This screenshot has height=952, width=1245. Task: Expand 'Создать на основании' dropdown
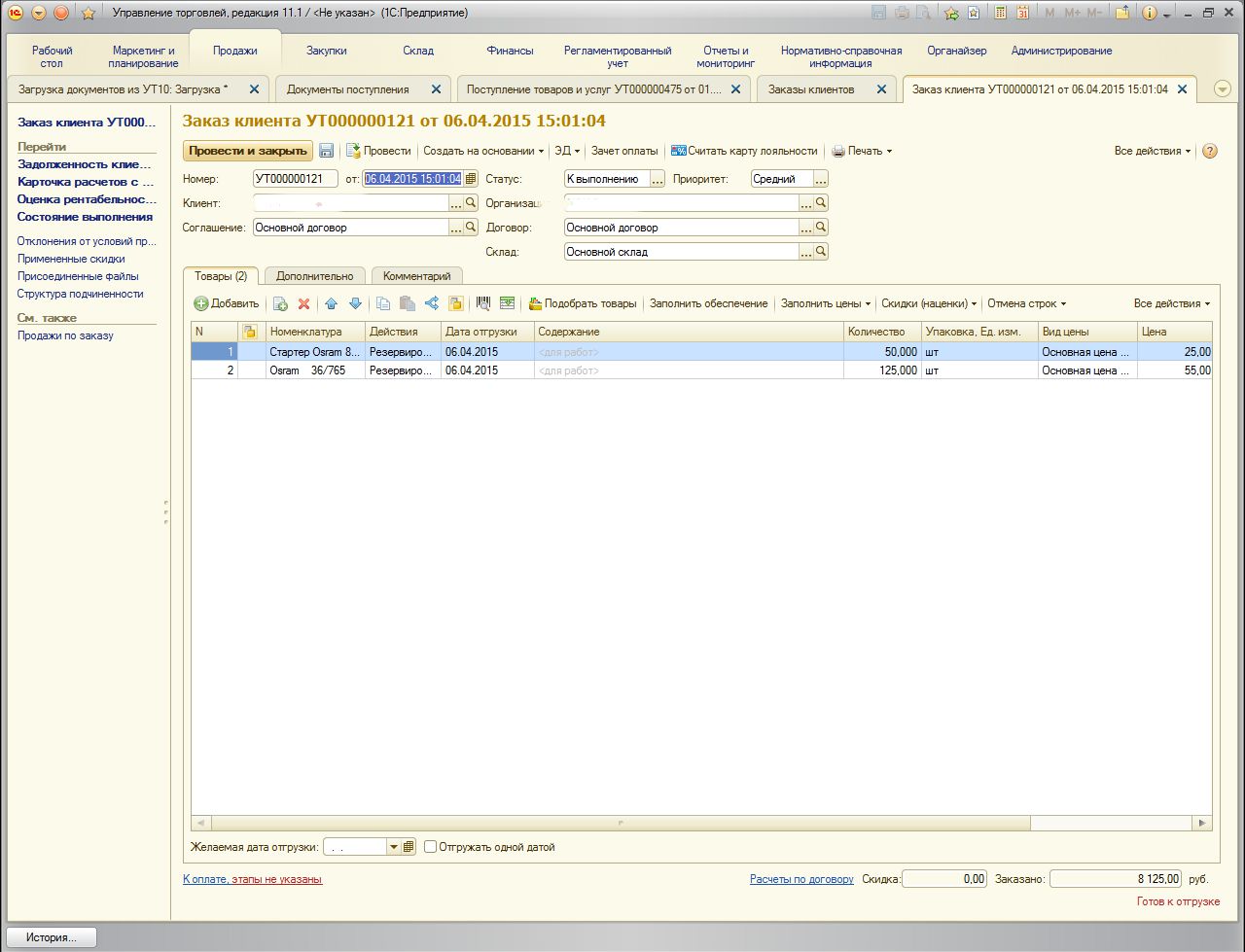483,151
